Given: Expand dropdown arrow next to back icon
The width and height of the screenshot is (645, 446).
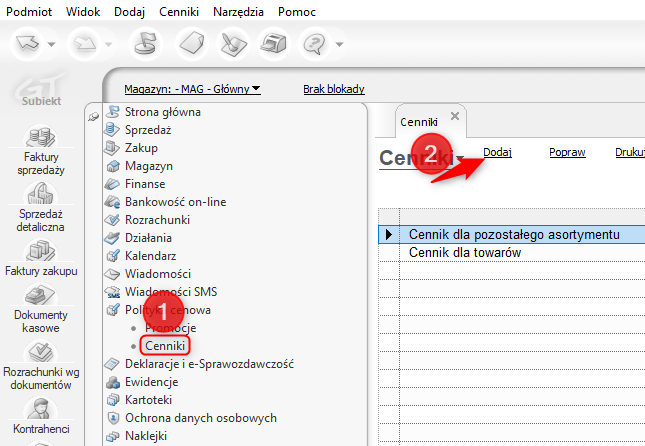Looking at the screenshot, I should point(51,44).
